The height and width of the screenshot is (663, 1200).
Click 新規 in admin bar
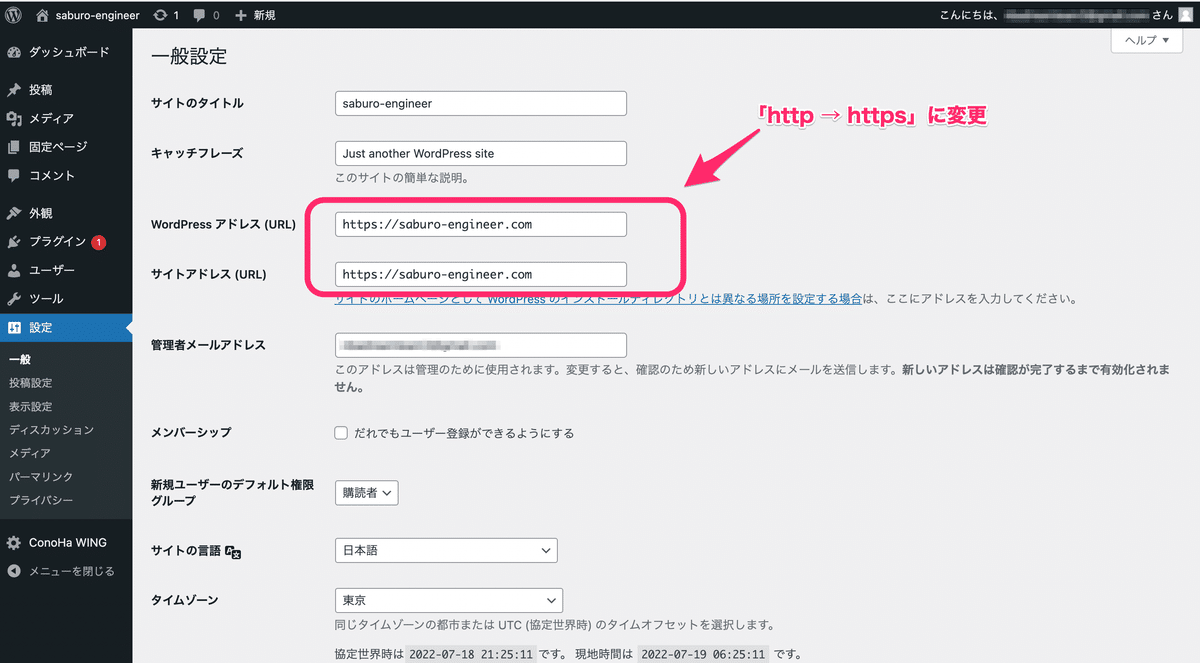click(264, 16)
